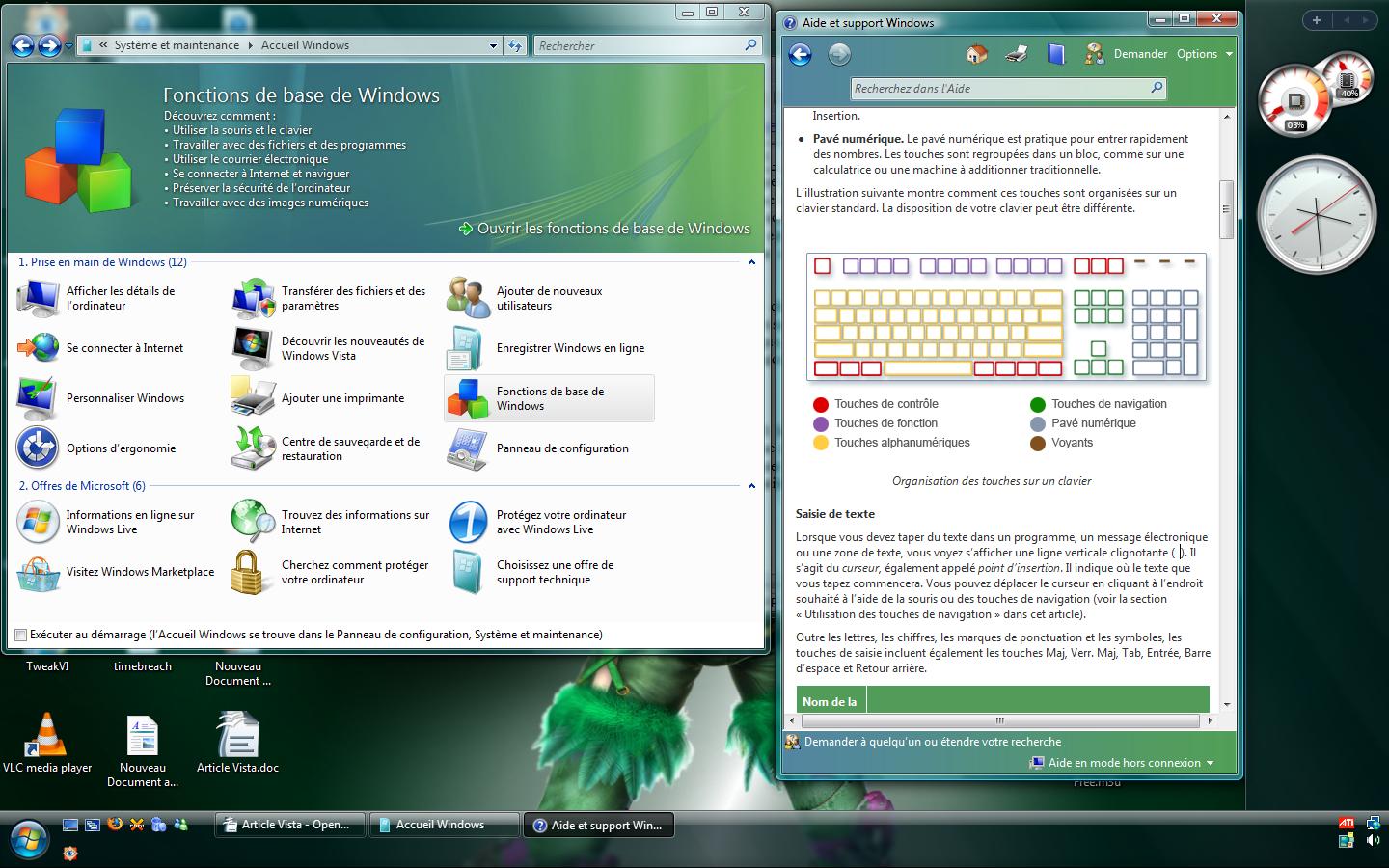Open Centre de sauvegarde et de restauration

[328, 448]
